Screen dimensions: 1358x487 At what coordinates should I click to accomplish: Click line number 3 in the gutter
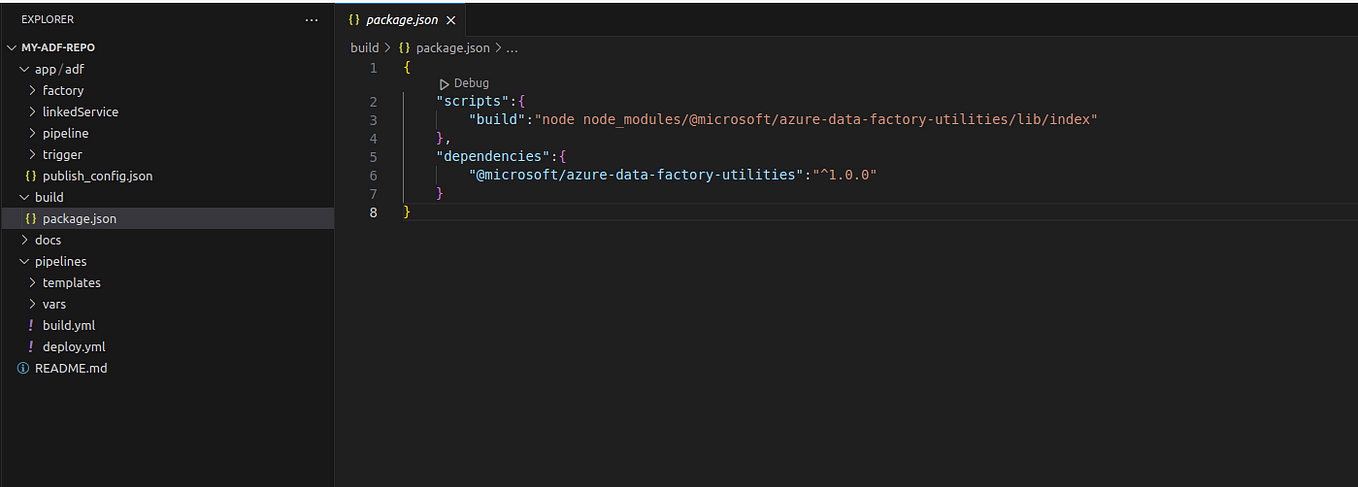click(x=374, y=120)
